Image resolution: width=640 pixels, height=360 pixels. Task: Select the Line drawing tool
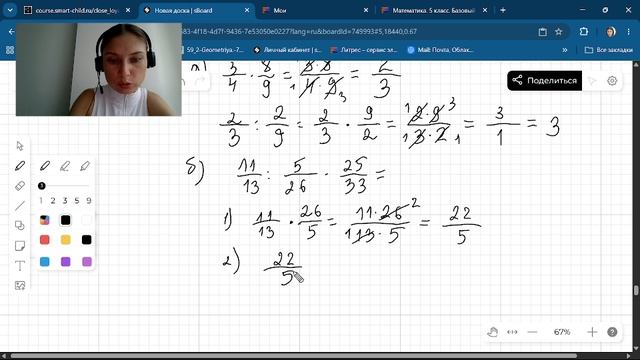tap(20, 205)
